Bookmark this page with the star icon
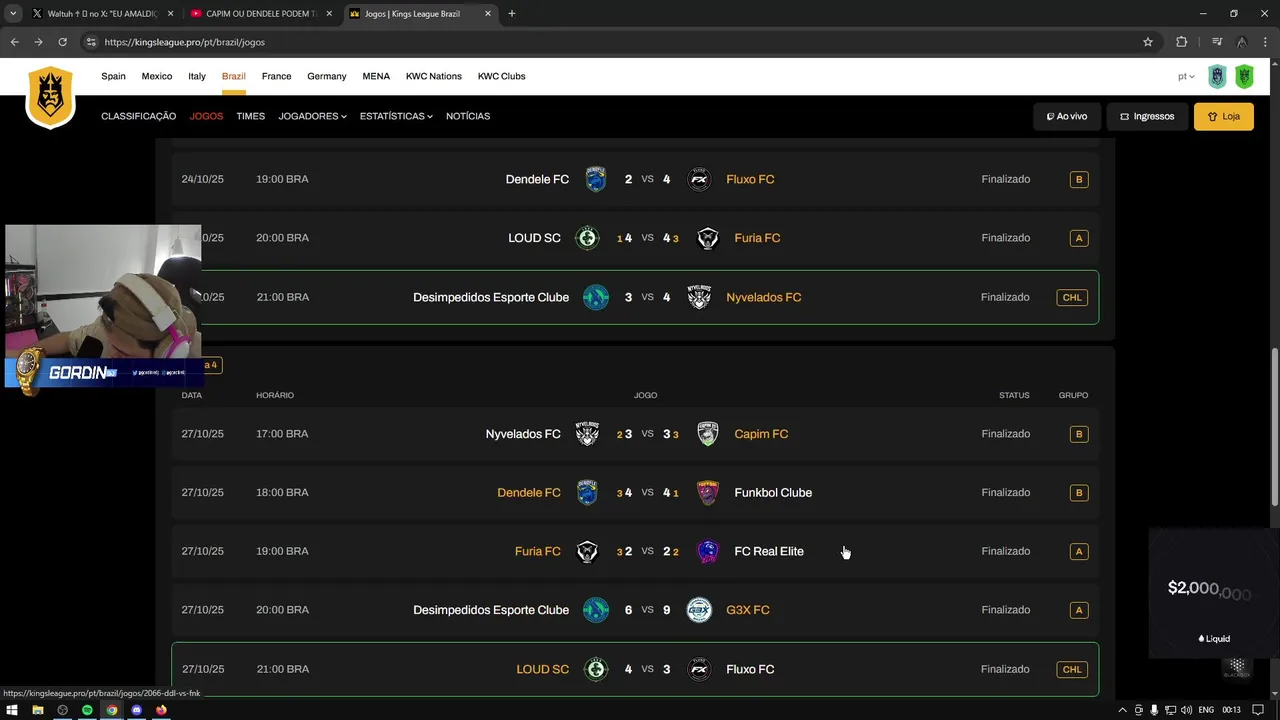This screenshot has width=1280, height=720. point(1148,42)
